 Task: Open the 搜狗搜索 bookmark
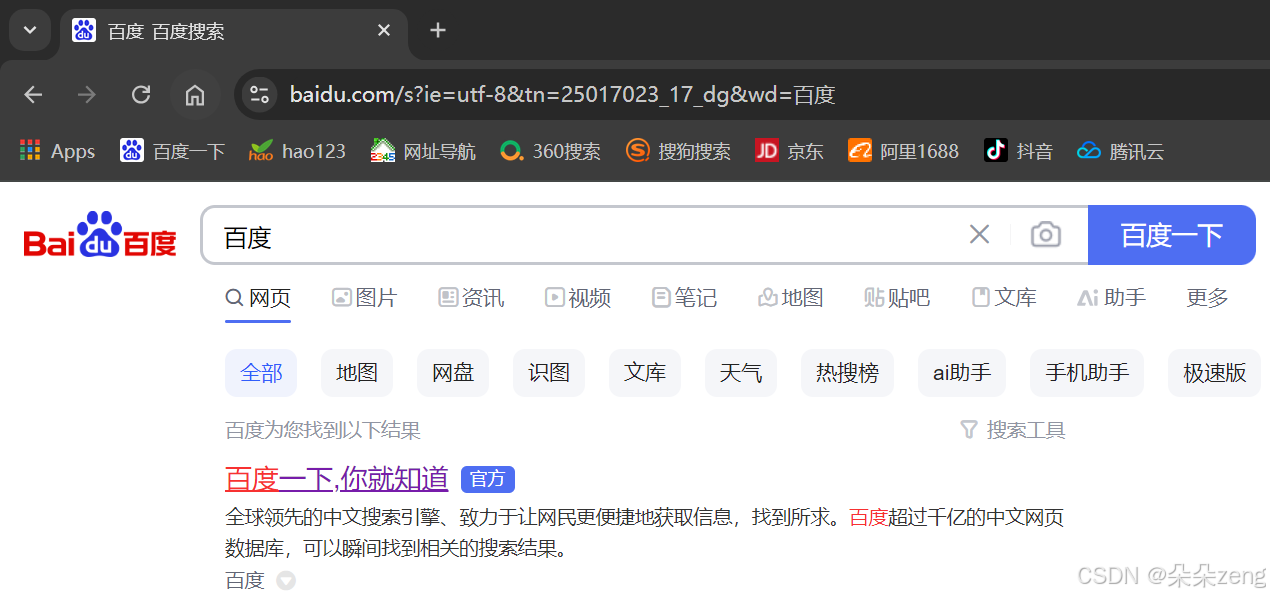tap(678, 151)
